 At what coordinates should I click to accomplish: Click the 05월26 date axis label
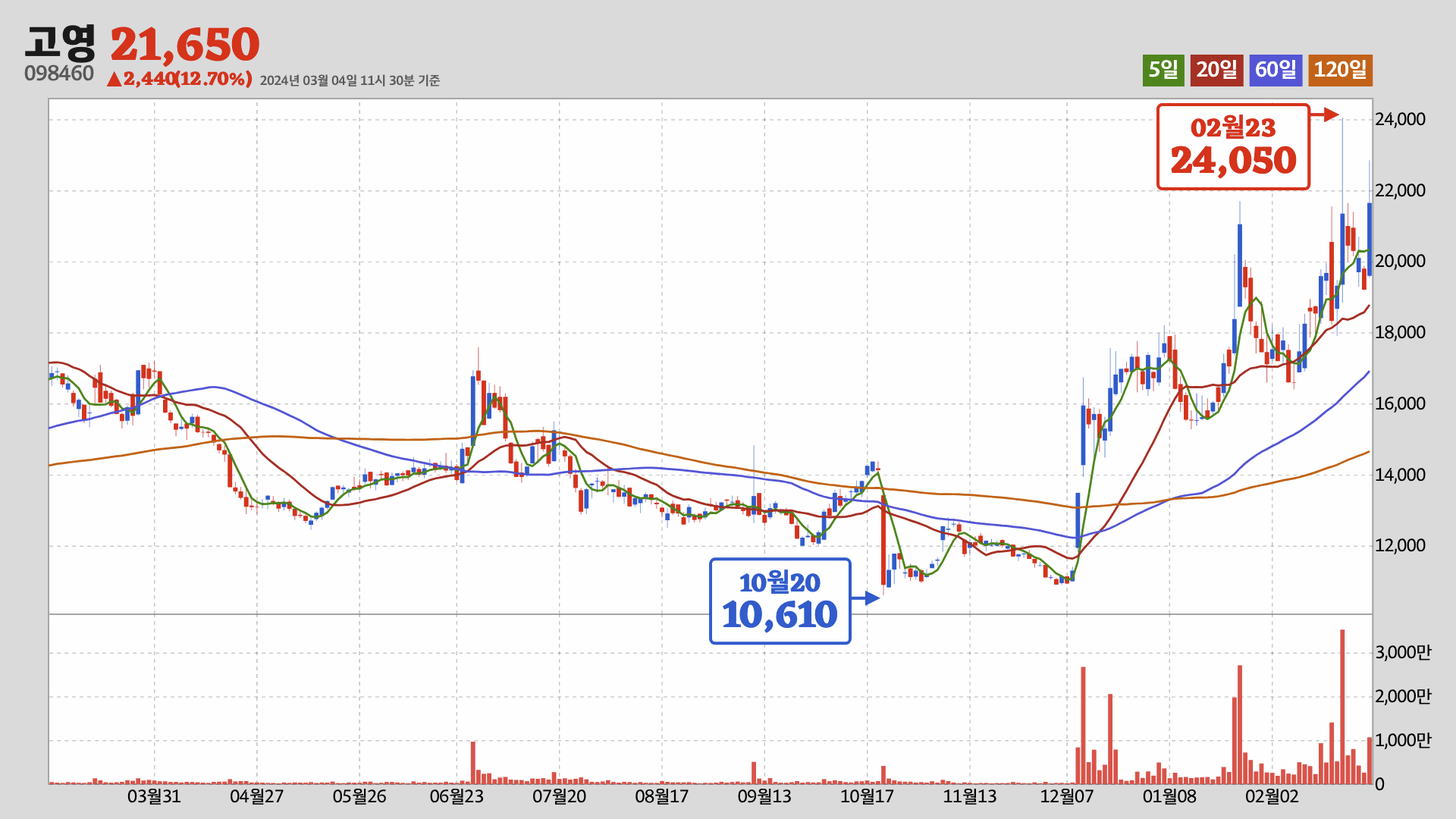coord(359,796)
